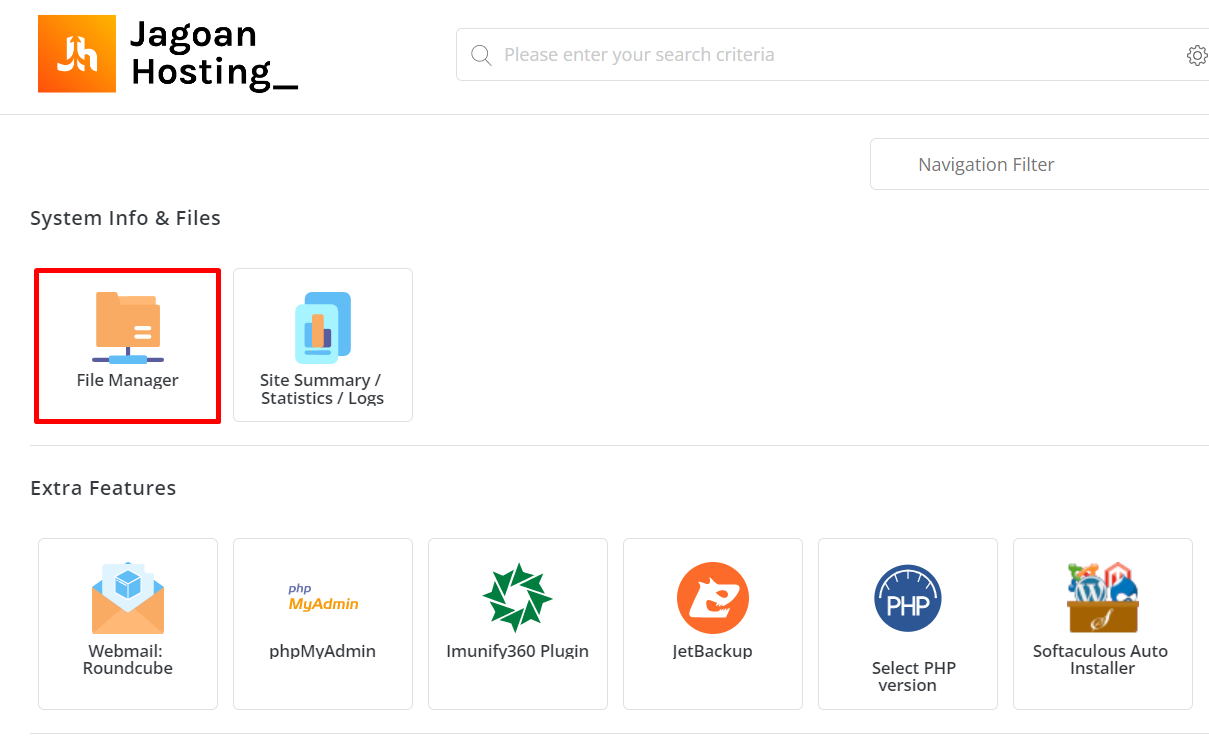Click the Webmail: Roundcube text label
The image size is (1209, 737).
(x=128, y=660)
